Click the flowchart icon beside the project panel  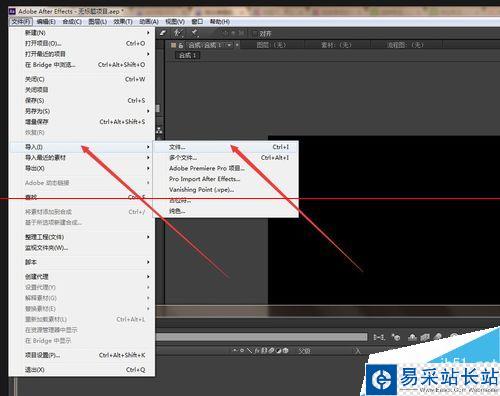[x=159, y=130]
